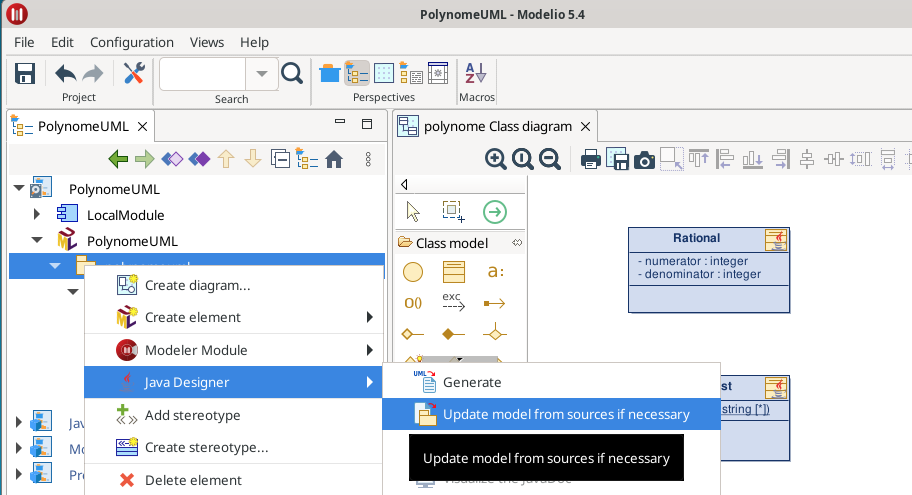Open browser panel three-dot menu
912x495 pixels.
368,159
